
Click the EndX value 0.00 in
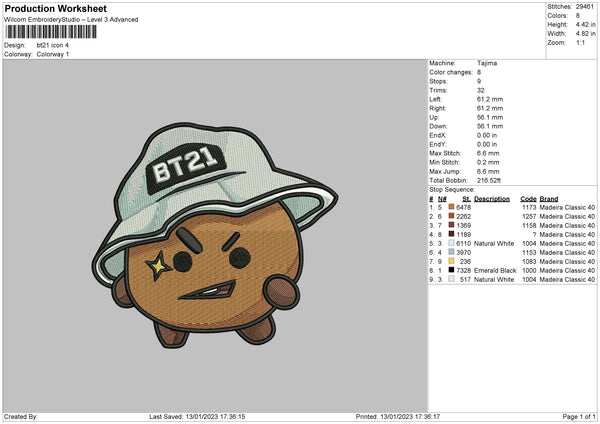coord(487,135)
